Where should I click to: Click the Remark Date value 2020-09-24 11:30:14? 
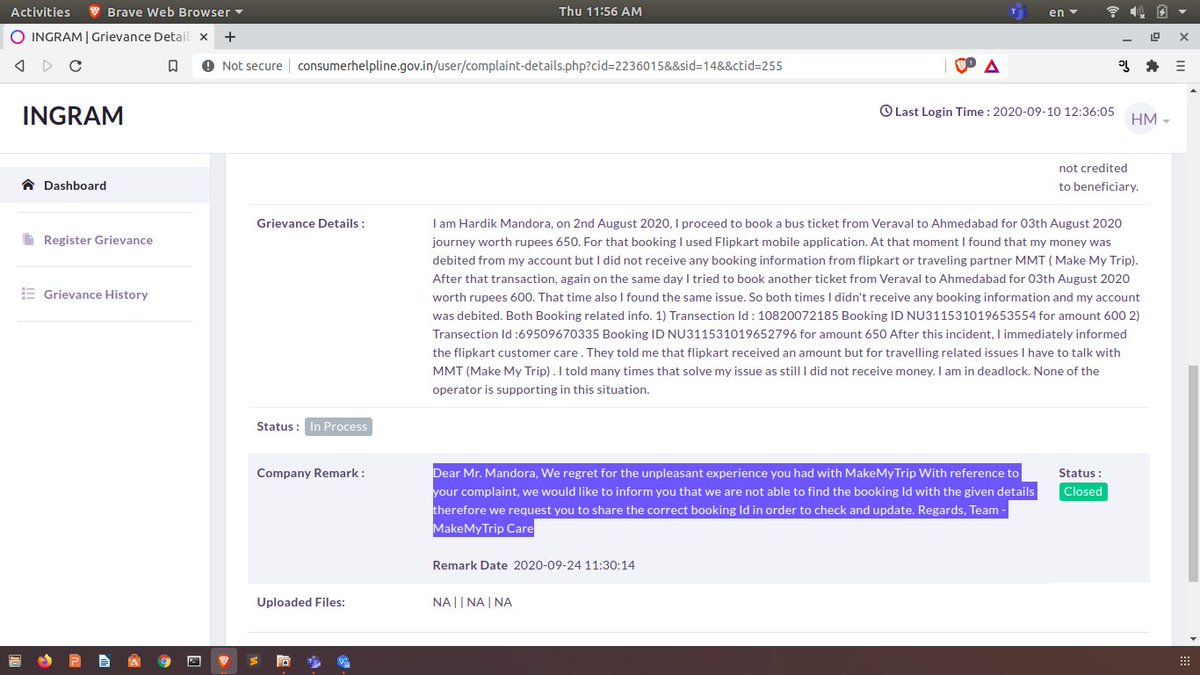pyautogui.click(x=574, y=565)
